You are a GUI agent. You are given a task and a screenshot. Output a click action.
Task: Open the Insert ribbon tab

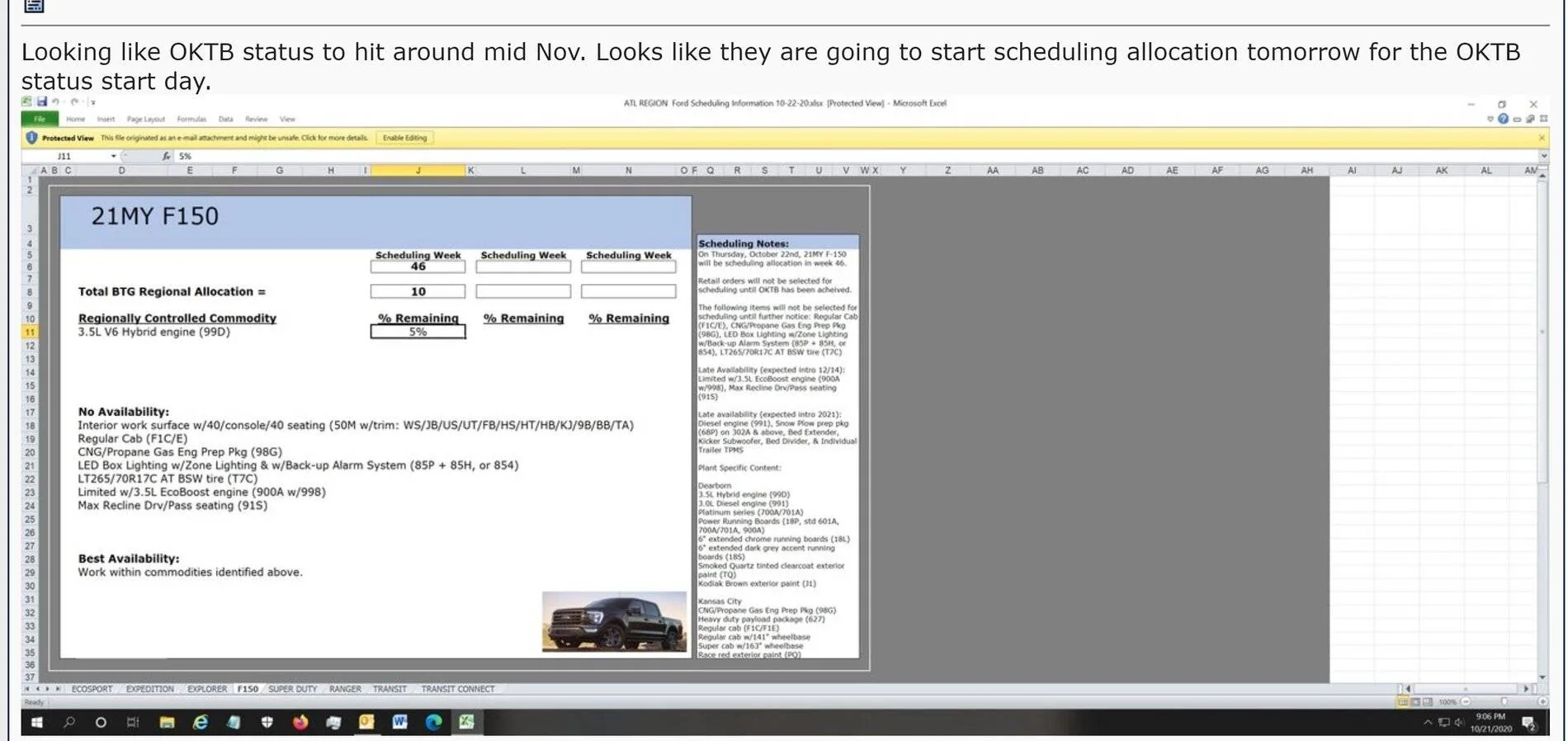point(106,119)
